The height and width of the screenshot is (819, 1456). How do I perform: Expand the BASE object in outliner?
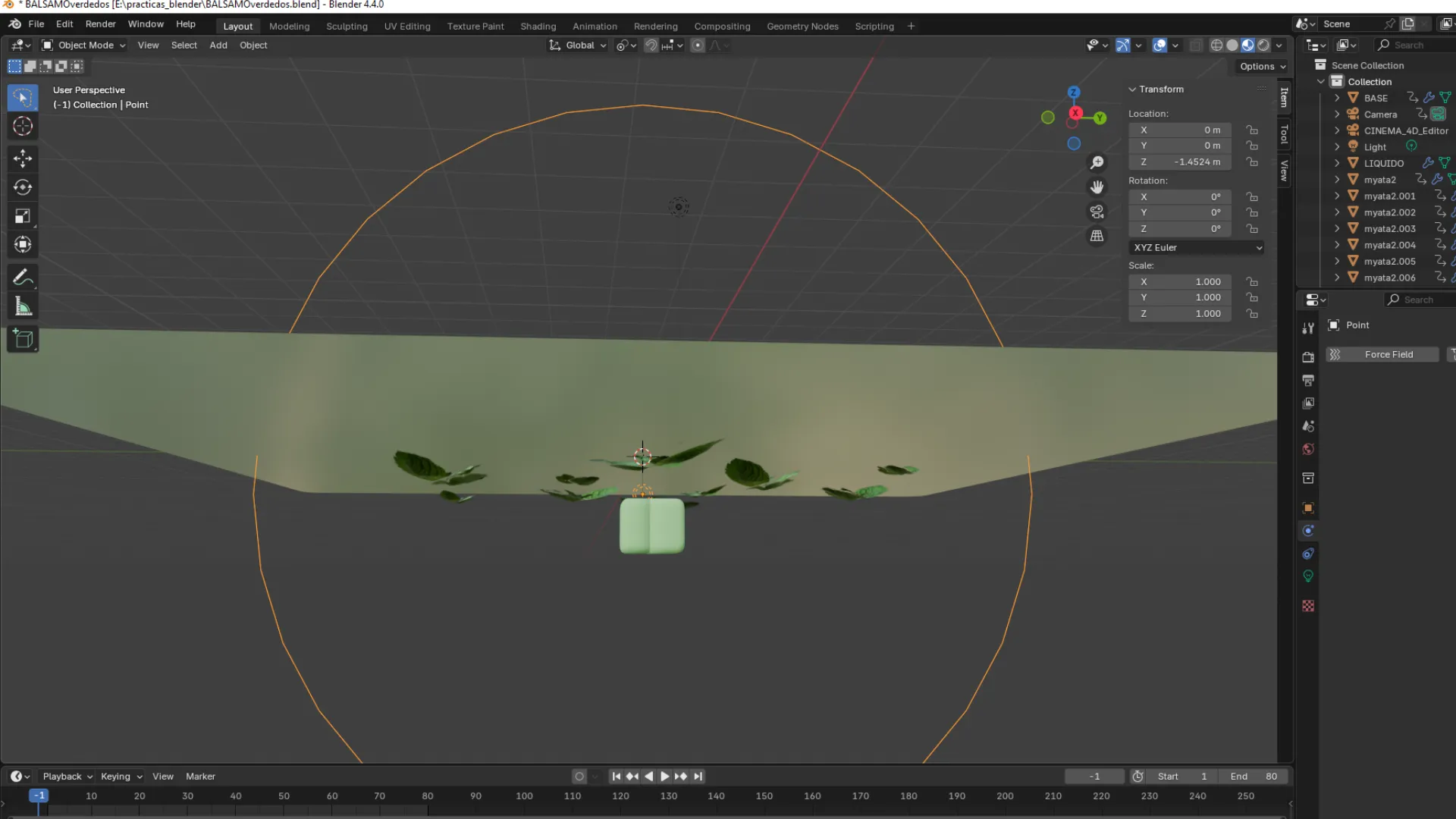pos(1337,99)
